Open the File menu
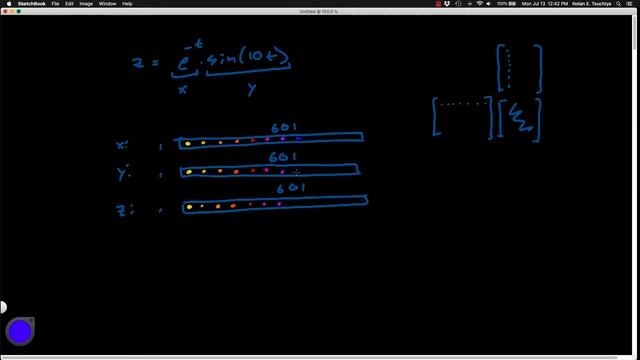The width and height of the screenshot is (640, 360). coord(55,4)
